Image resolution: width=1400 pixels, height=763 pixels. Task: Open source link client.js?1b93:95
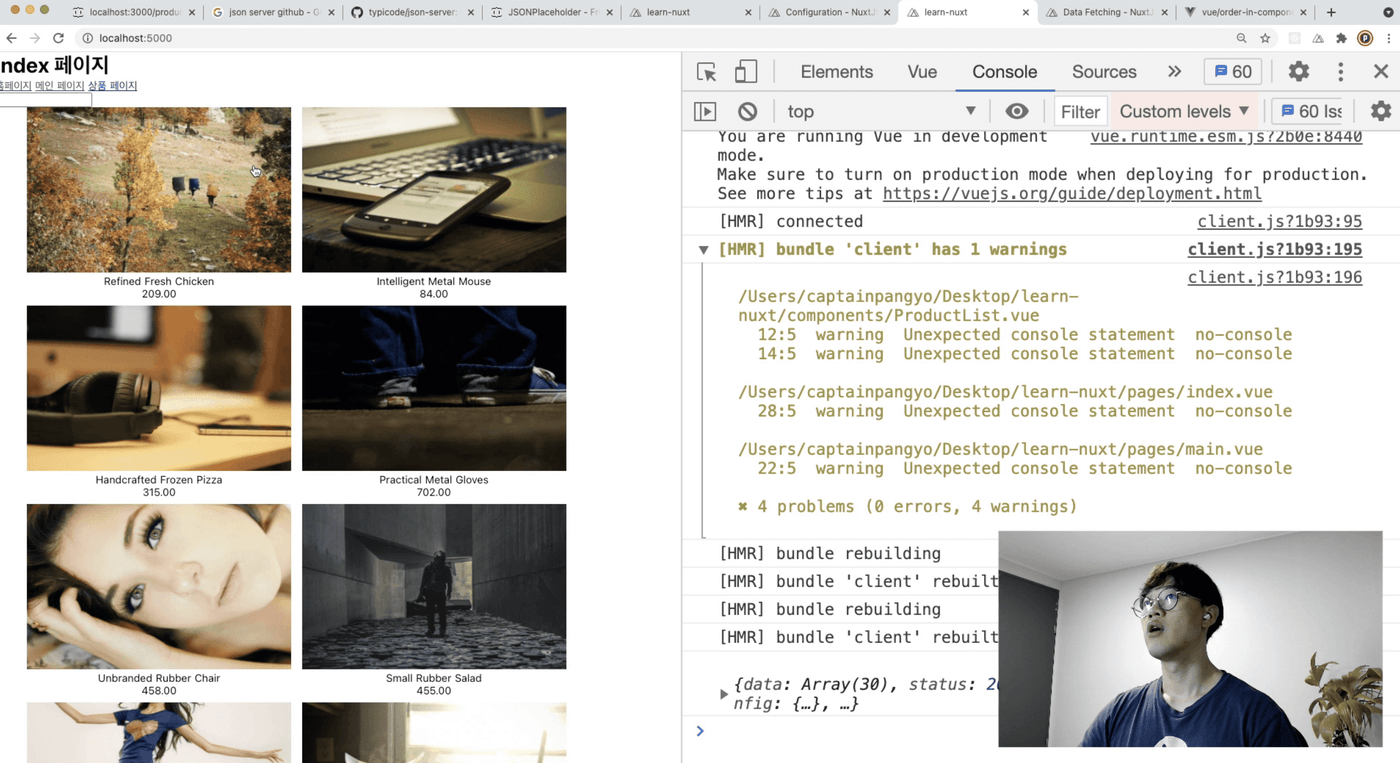(1280, 222)
